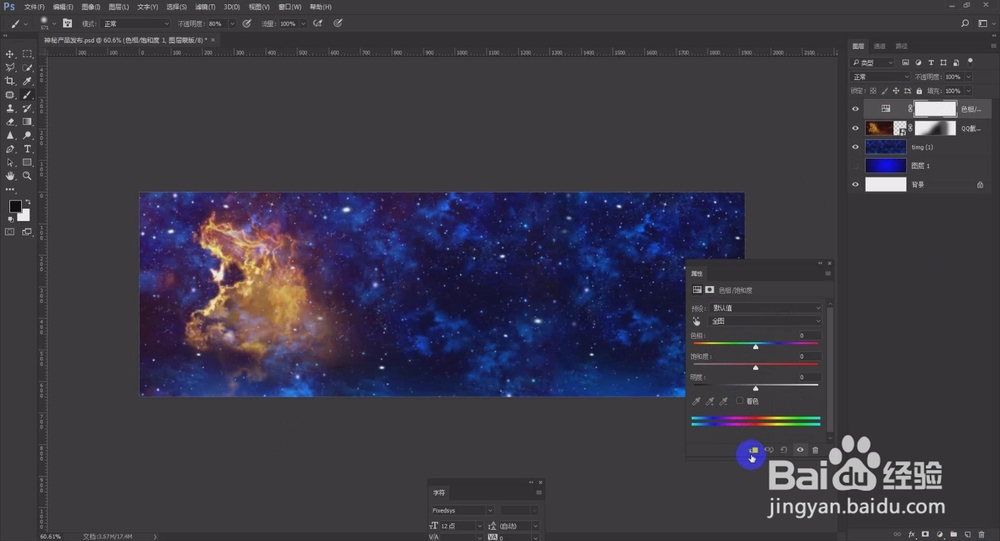Hide the QQ截 nebula layer
Screen dimensions: 1000x541
tap(855, 128)
